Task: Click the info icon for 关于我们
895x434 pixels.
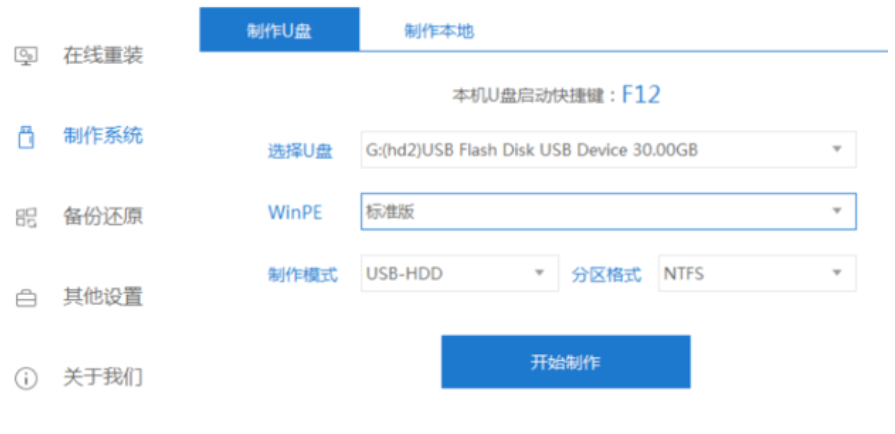Action: (x=26, y=378)
